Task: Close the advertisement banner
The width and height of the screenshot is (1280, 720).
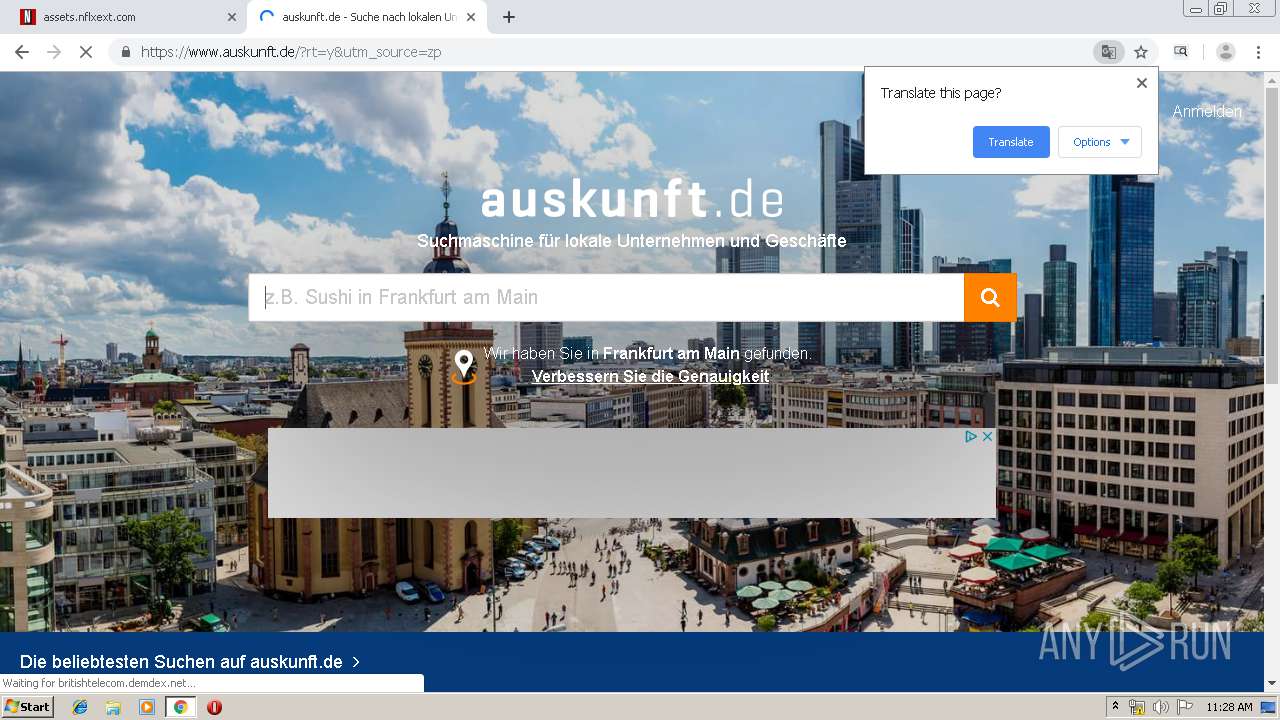Action: coord(987,437)
